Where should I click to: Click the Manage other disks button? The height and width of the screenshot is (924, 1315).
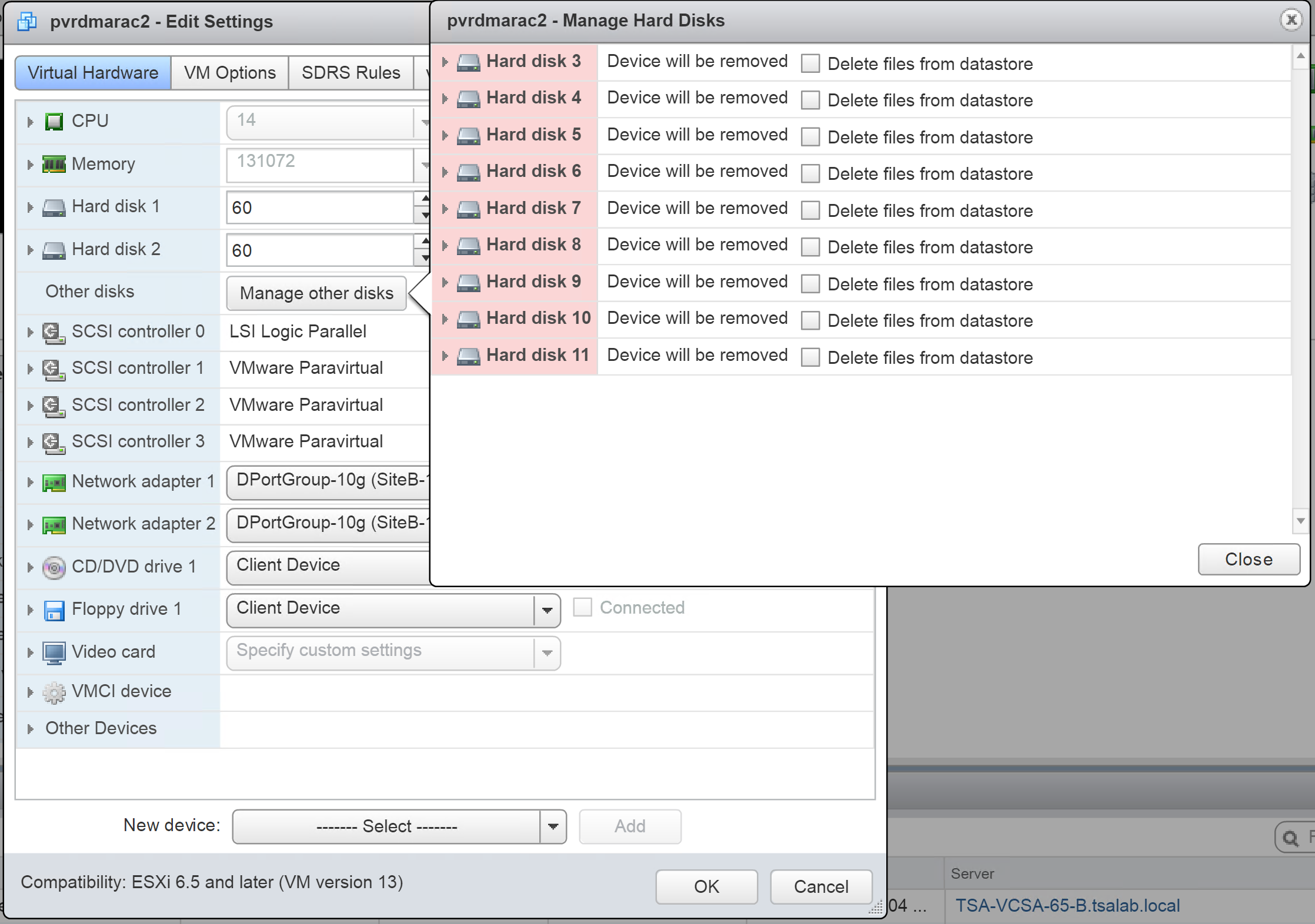316,293
